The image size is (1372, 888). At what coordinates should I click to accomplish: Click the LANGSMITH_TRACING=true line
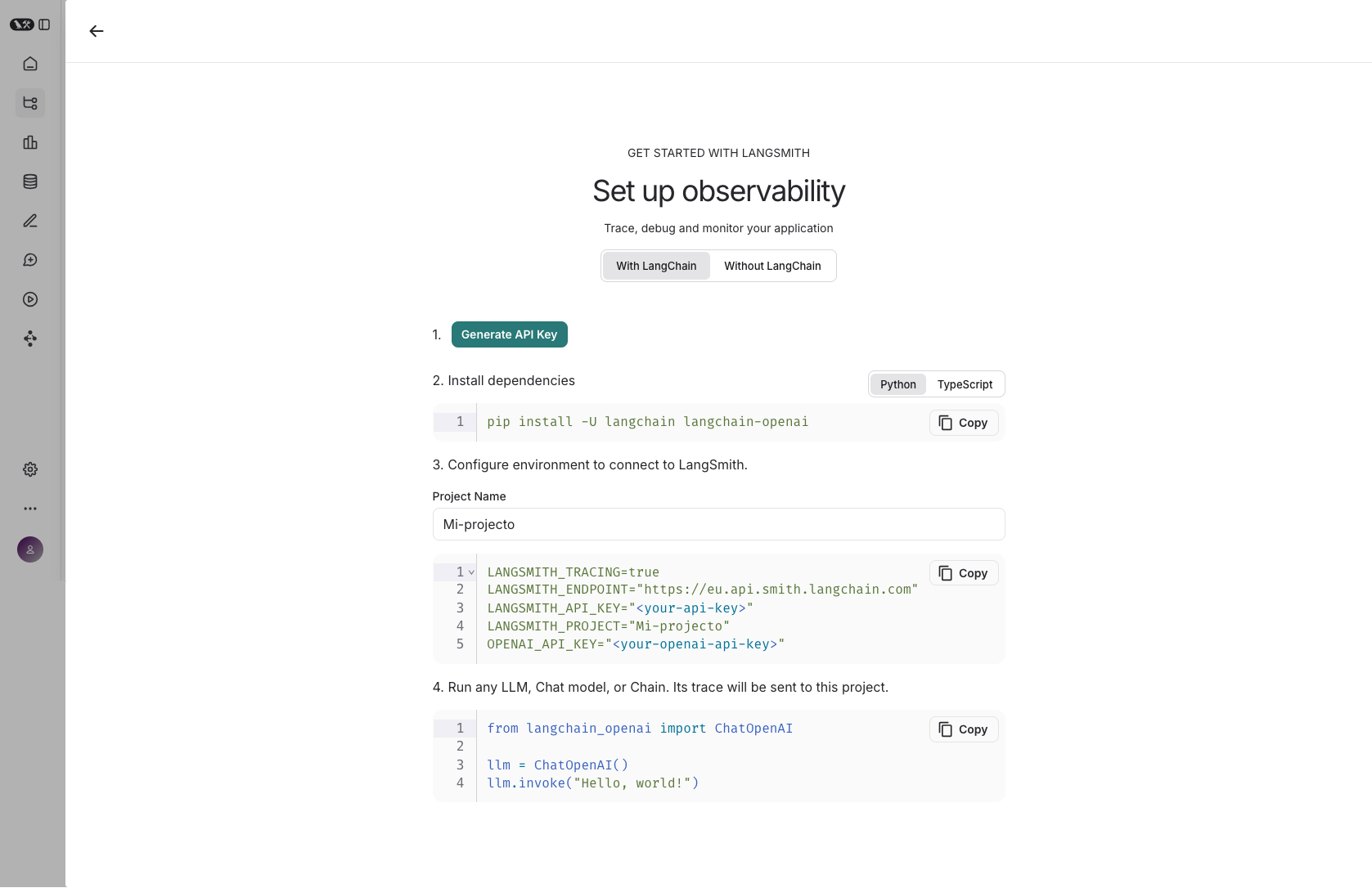[573, 572]
